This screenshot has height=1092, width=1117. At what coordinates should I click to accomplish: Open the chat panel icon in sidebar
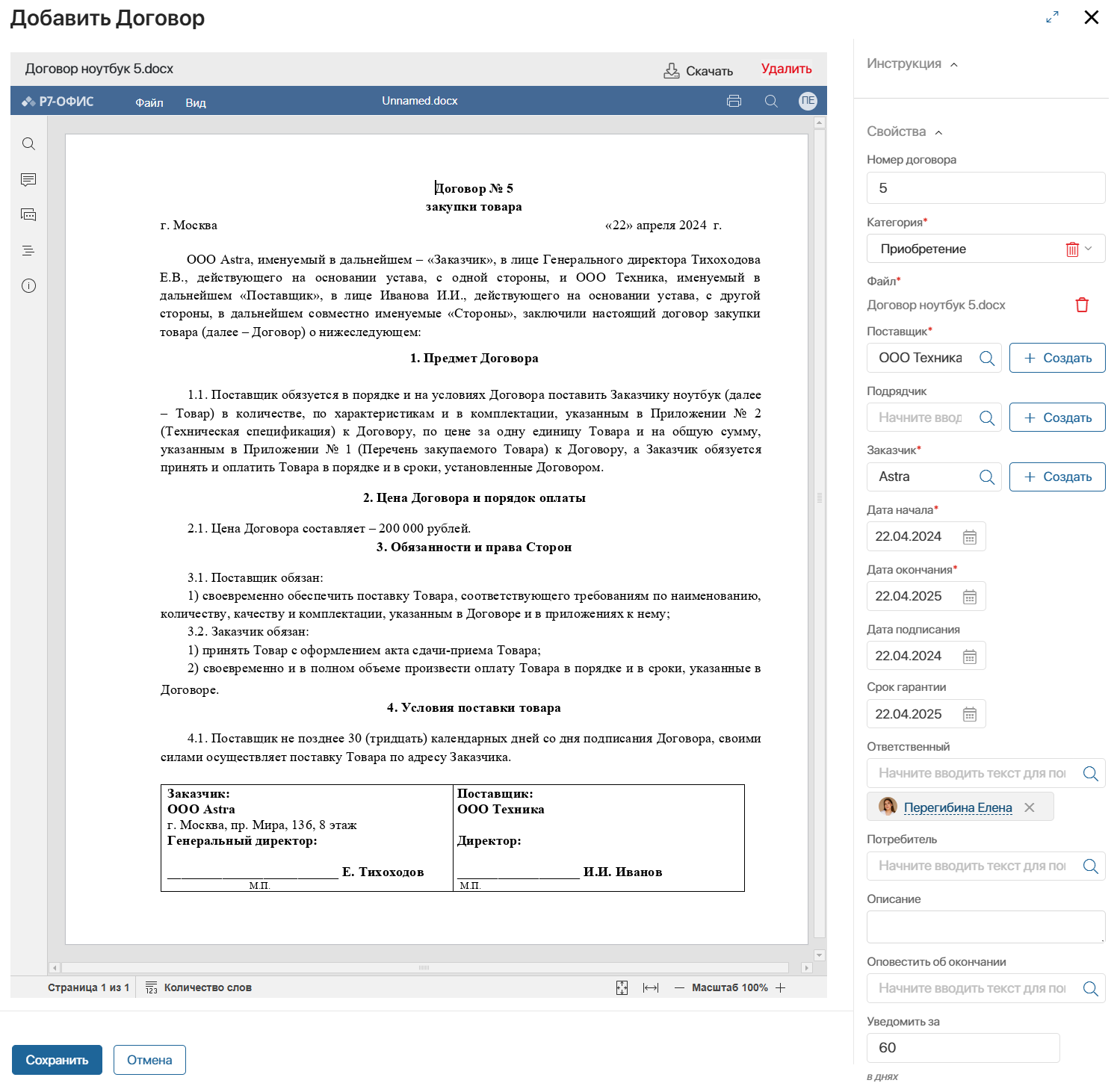(28, 214)
